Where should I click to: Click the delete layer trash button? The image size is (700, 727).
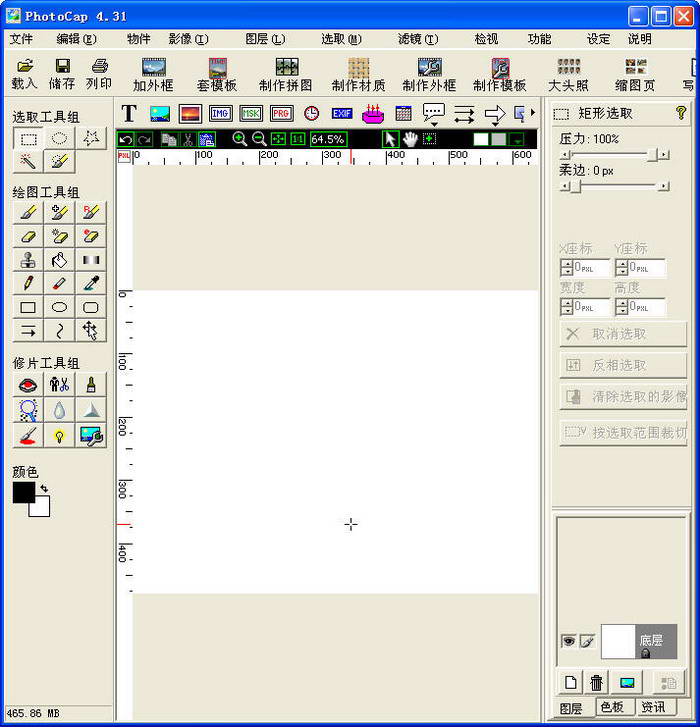596,682
